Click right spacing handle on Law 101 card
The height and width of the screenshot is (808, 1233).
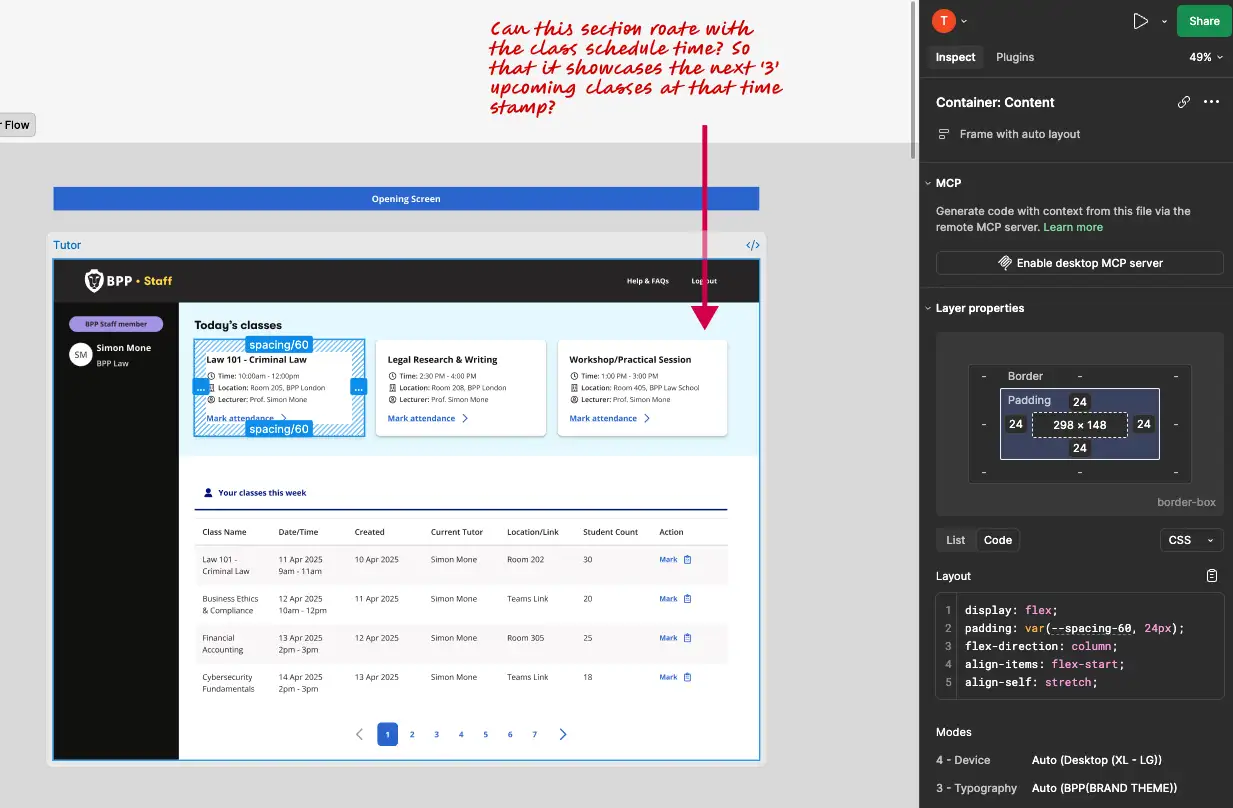(359, 387)
